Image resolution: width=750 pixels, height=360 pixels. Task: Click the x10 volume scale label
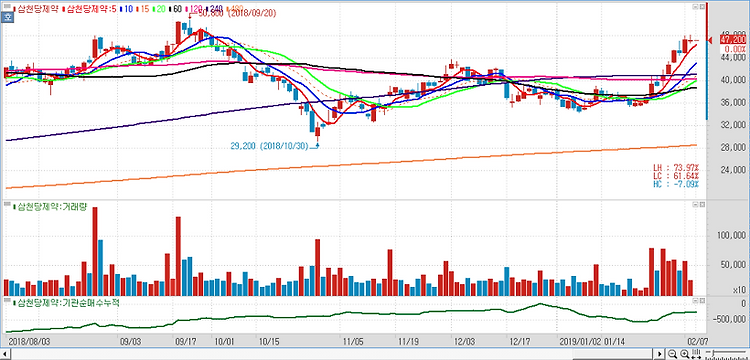[x=739, y=290]
